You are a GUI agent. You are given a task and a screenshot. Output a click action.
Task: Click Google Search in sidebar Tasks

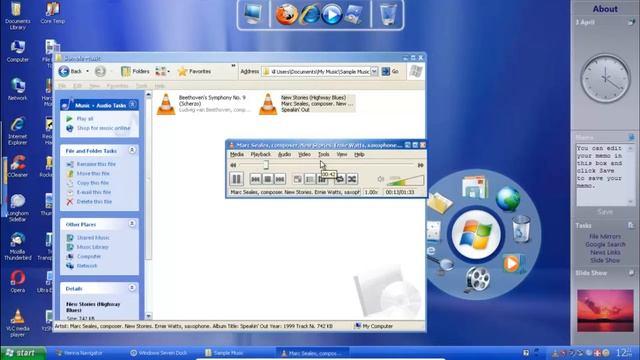pyautogui.click(x=605, y=244)
